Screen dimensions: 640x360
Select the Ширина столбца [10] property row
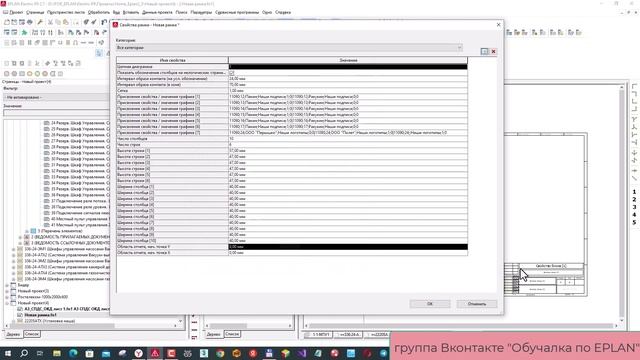click(292, 241)
